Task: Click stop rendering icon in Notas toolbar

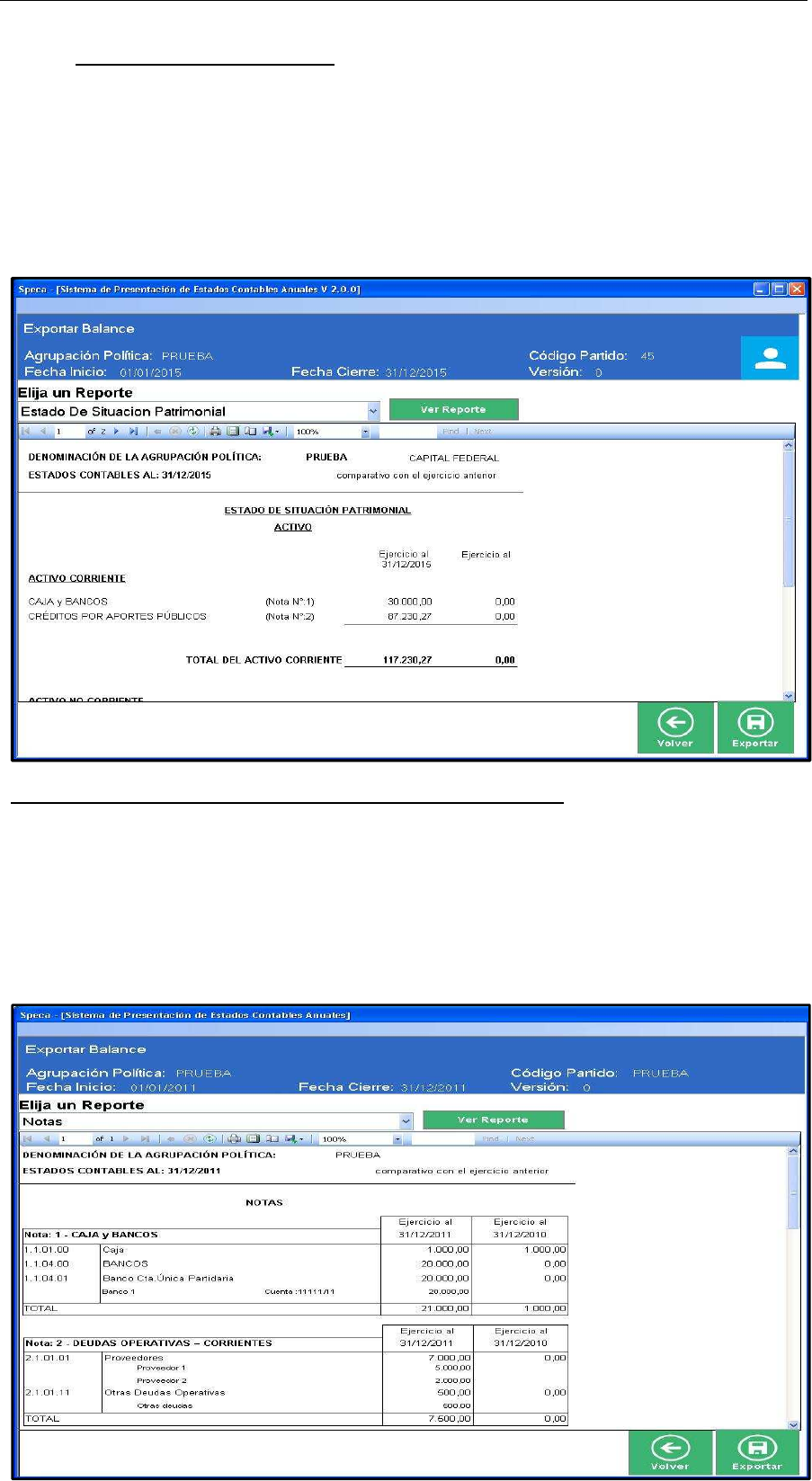Action: (189, 1138)
